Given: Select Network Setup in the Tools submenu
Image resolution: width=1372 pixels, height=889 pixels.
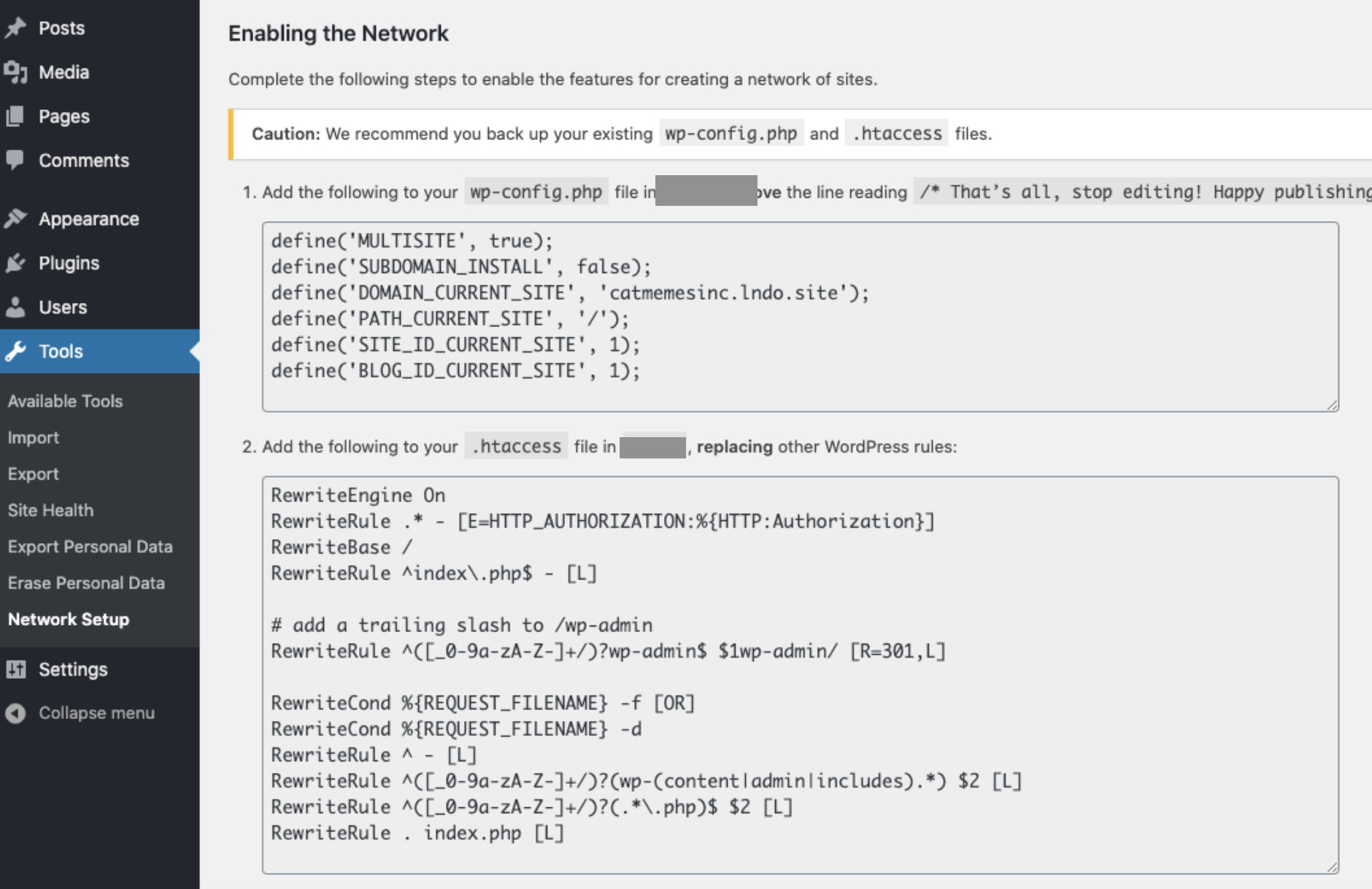Looking at the screenshot, I should point(68,619).
